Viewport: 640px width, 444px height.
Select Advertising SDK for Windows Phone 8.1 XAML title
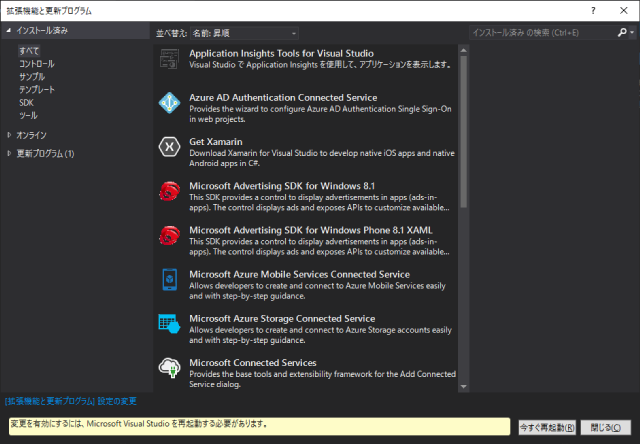(311, 230)
